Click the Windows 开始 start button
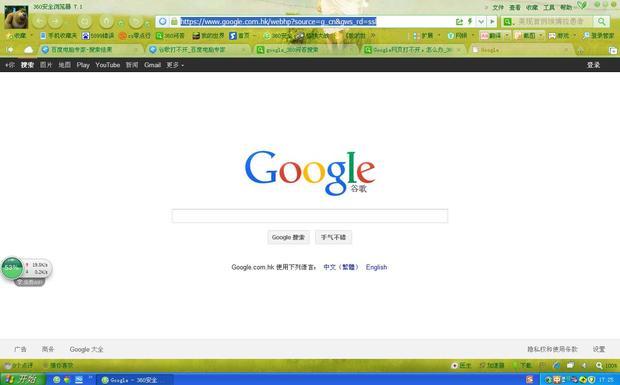This screenshot has height=385, width=620. pyautogui.click(x=23, y=379)
